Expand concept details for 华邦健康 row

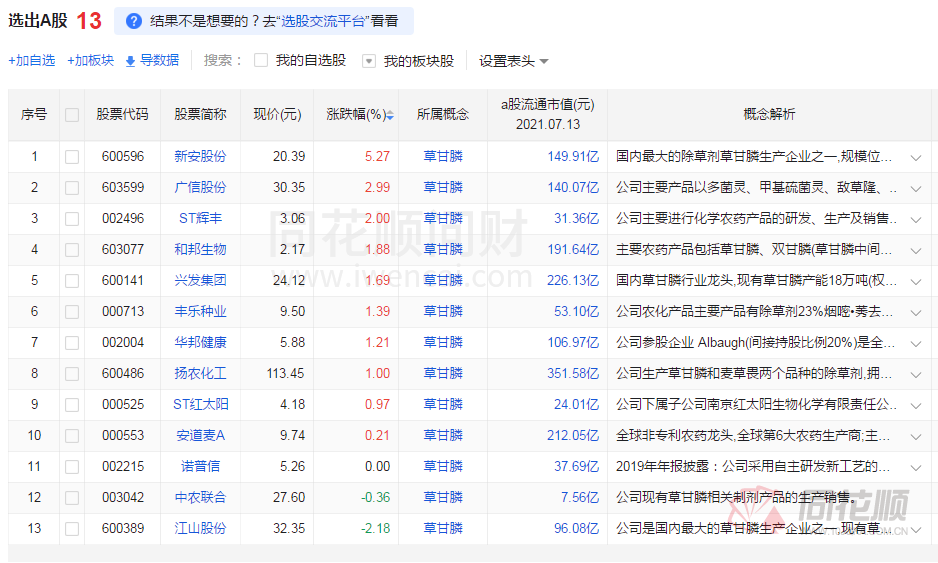click(916, 344)
